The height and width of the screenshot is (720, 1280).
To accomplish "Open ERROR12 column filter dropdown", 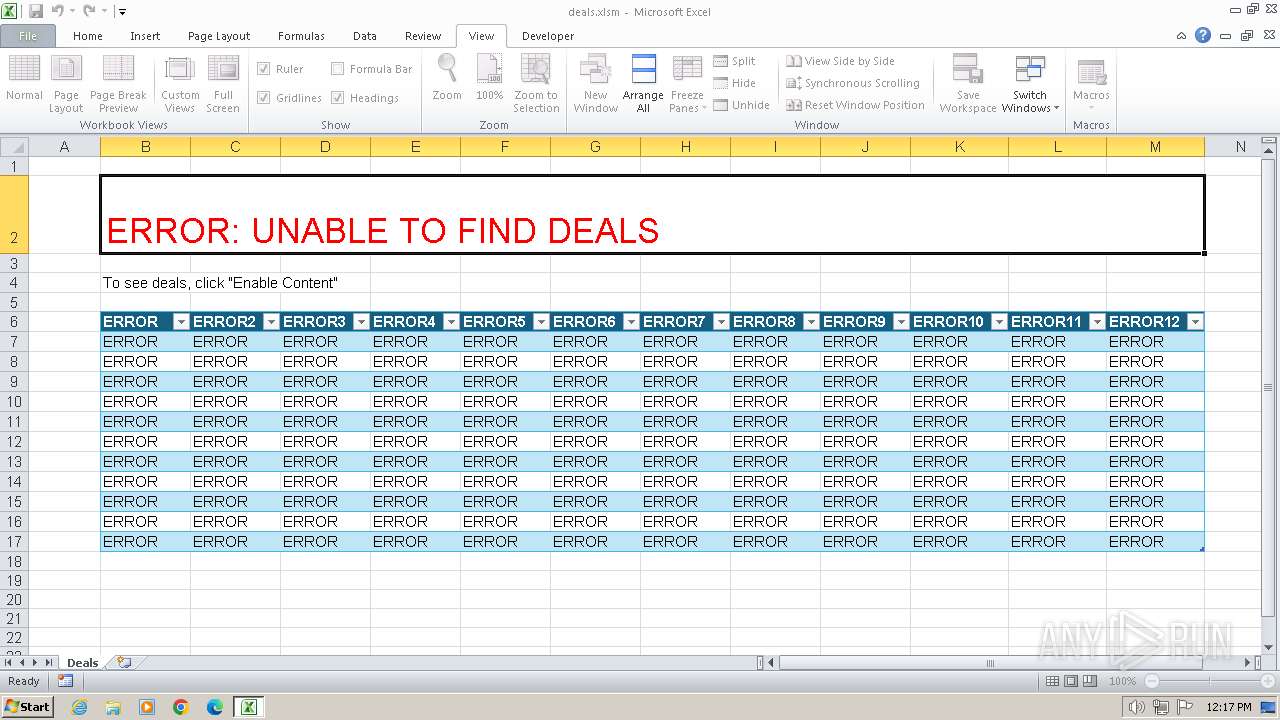I will click(1195, 322).
